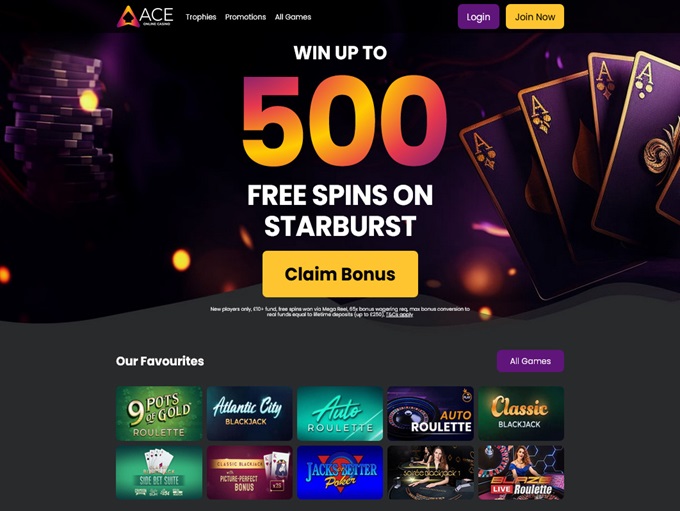
Task: Launch Jacks or Better Poker
Action: (x=340, y=472)
